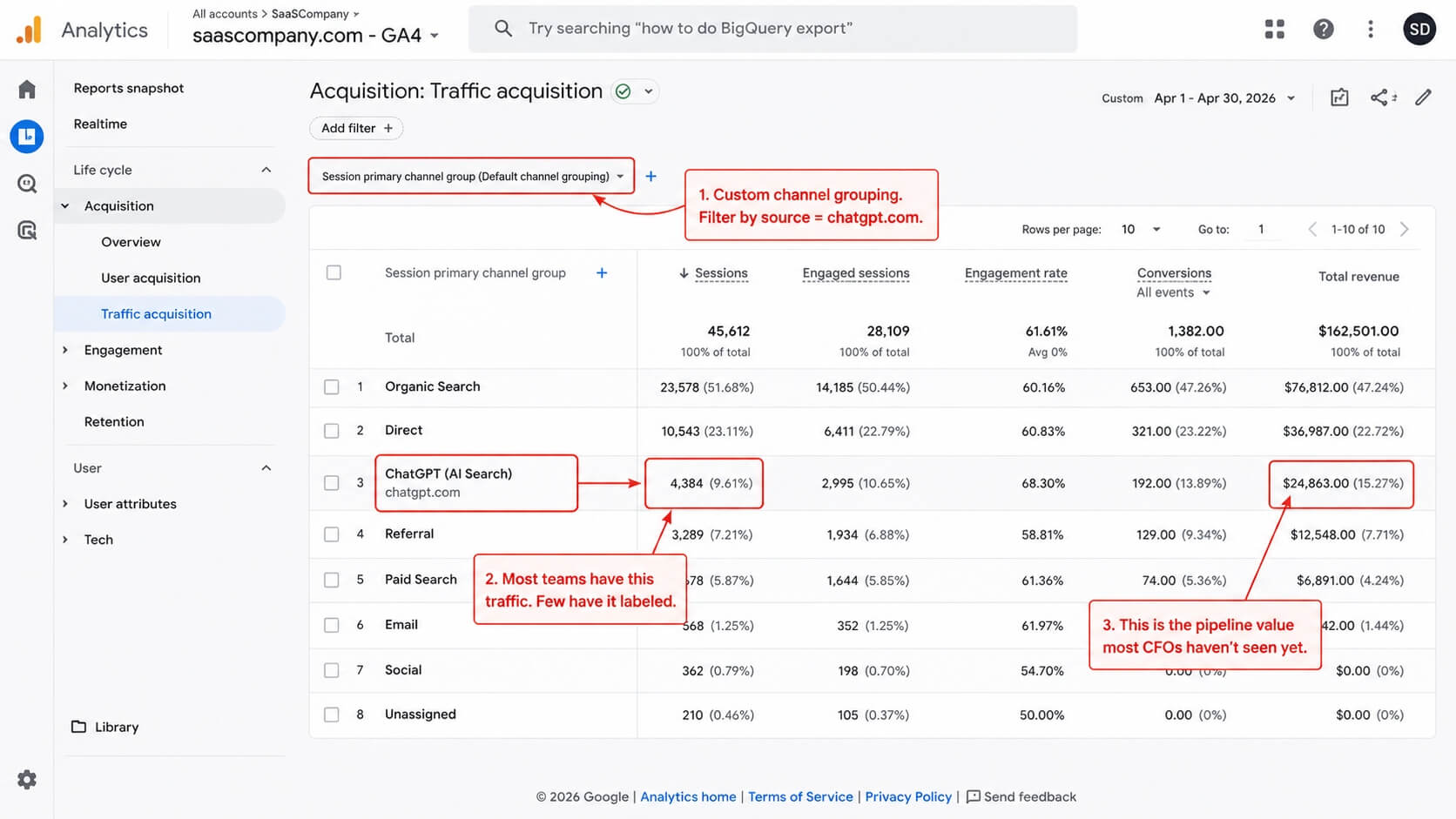Open the Library link
The width and height of the screenshot is (1456, 819).
117,728
